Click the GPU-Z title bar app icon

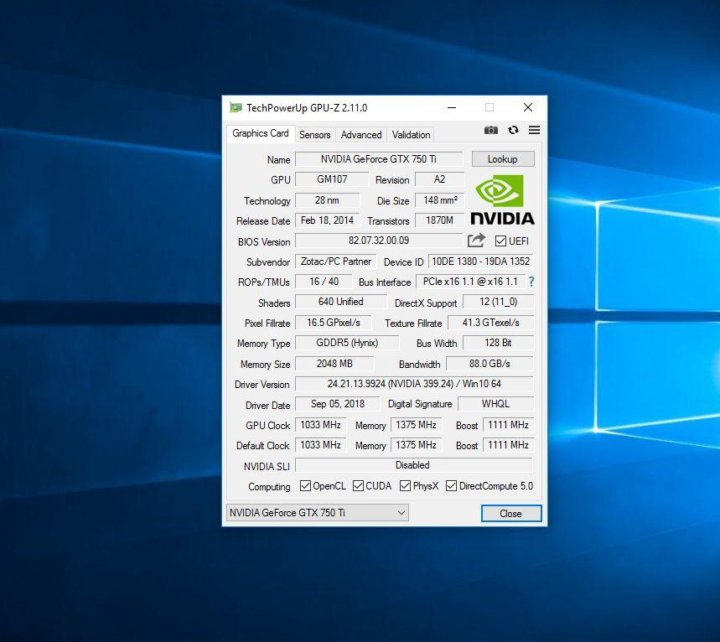tap(236, 107)
